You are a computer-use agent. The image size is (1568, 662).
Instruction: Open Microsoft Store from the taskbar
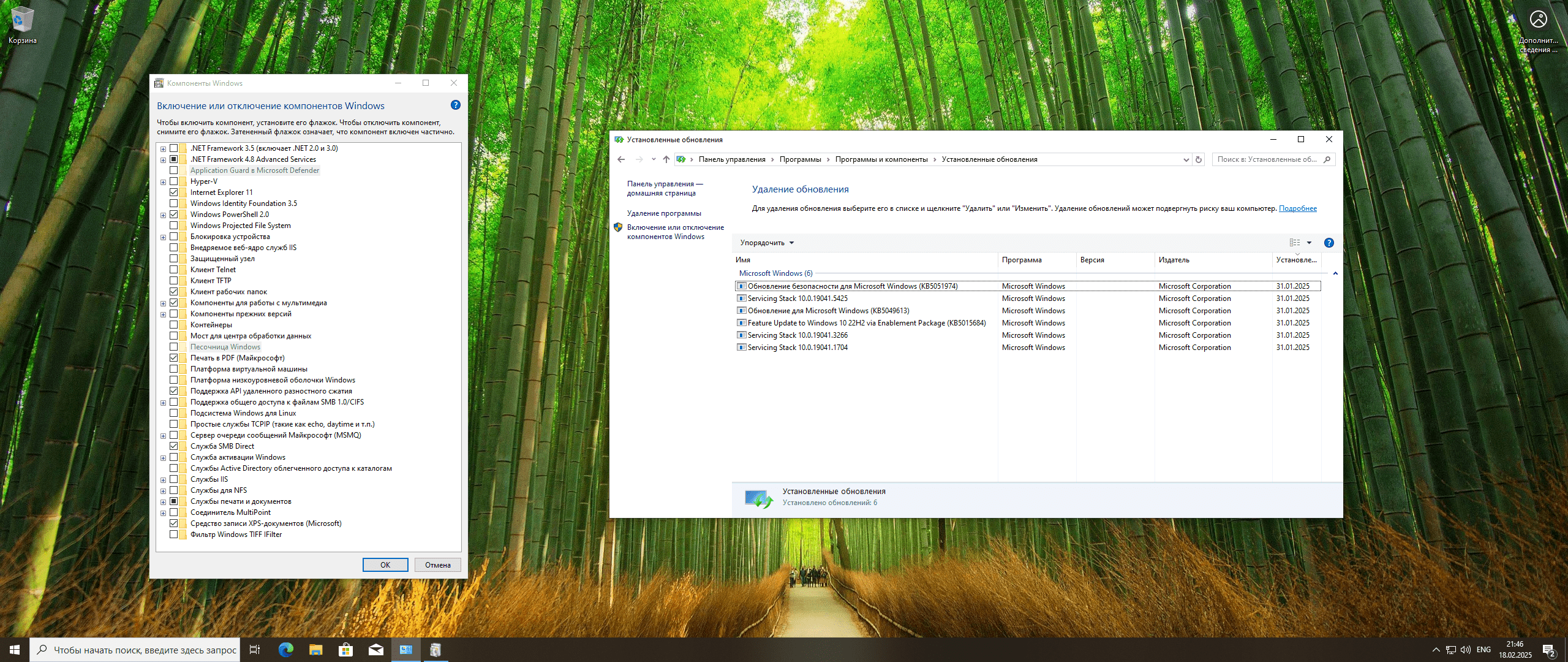click(346, 650)
